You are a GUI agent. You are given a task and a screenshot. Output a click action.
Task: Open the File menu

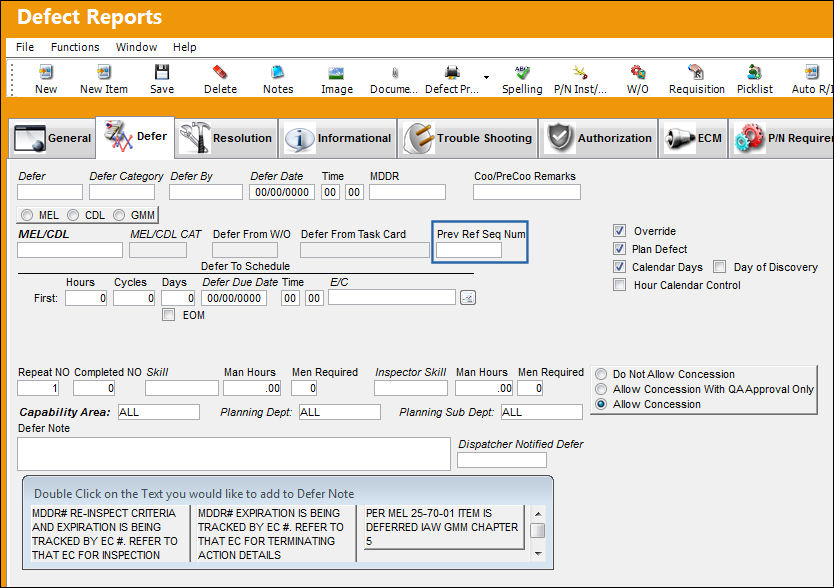[x=25, y=47]
